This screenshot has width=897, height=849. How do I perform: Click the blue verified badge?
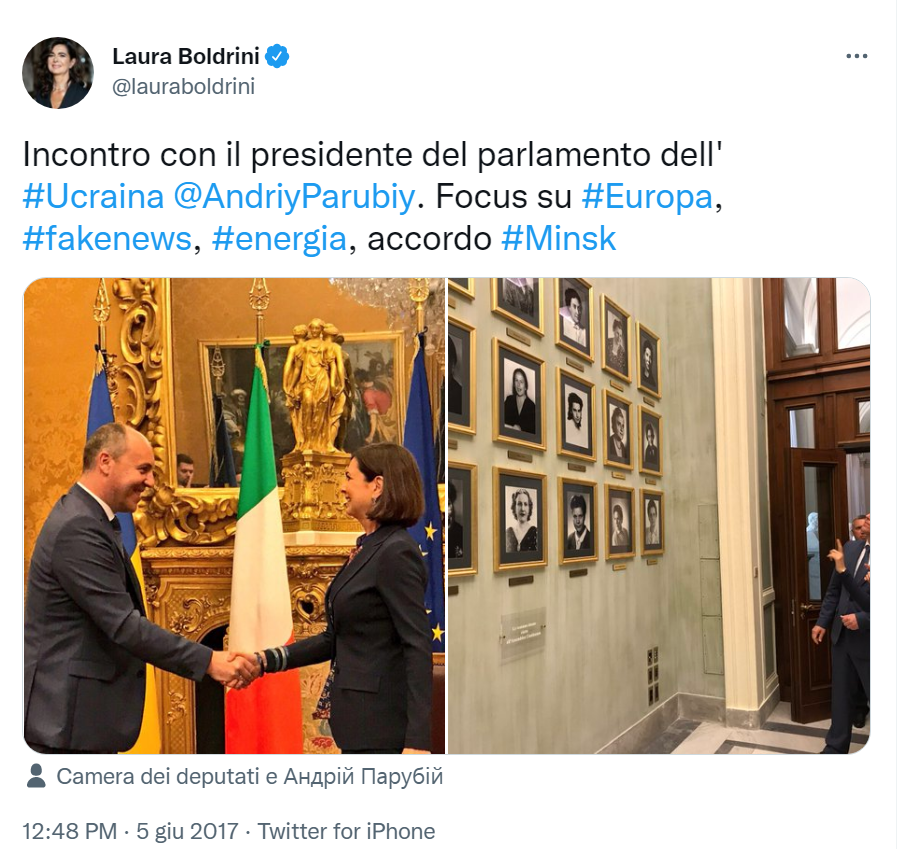pos(277,56)
